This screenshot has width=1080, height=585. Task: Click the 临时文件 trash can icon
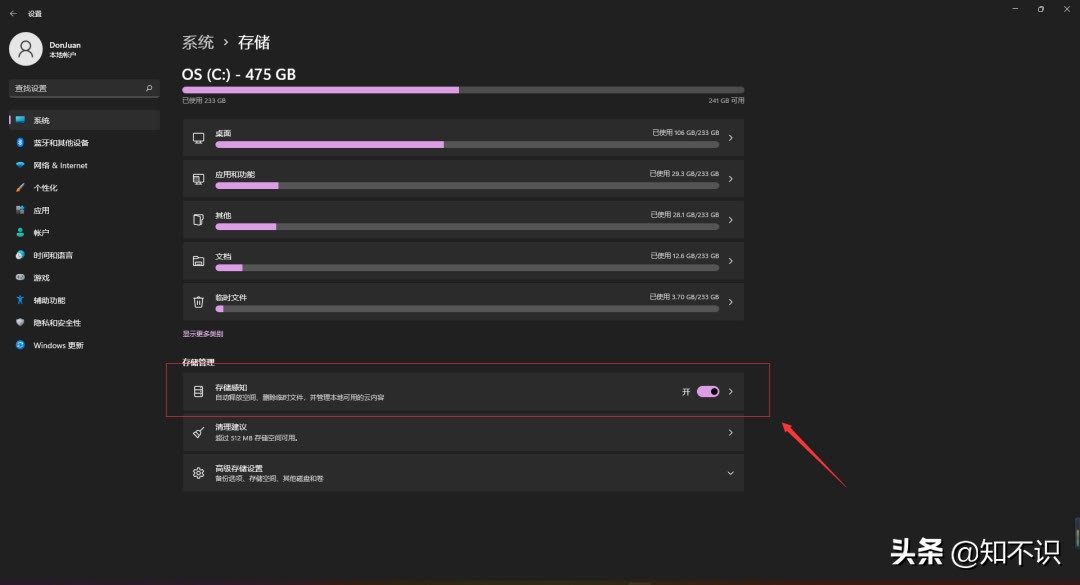pos(198,301)
